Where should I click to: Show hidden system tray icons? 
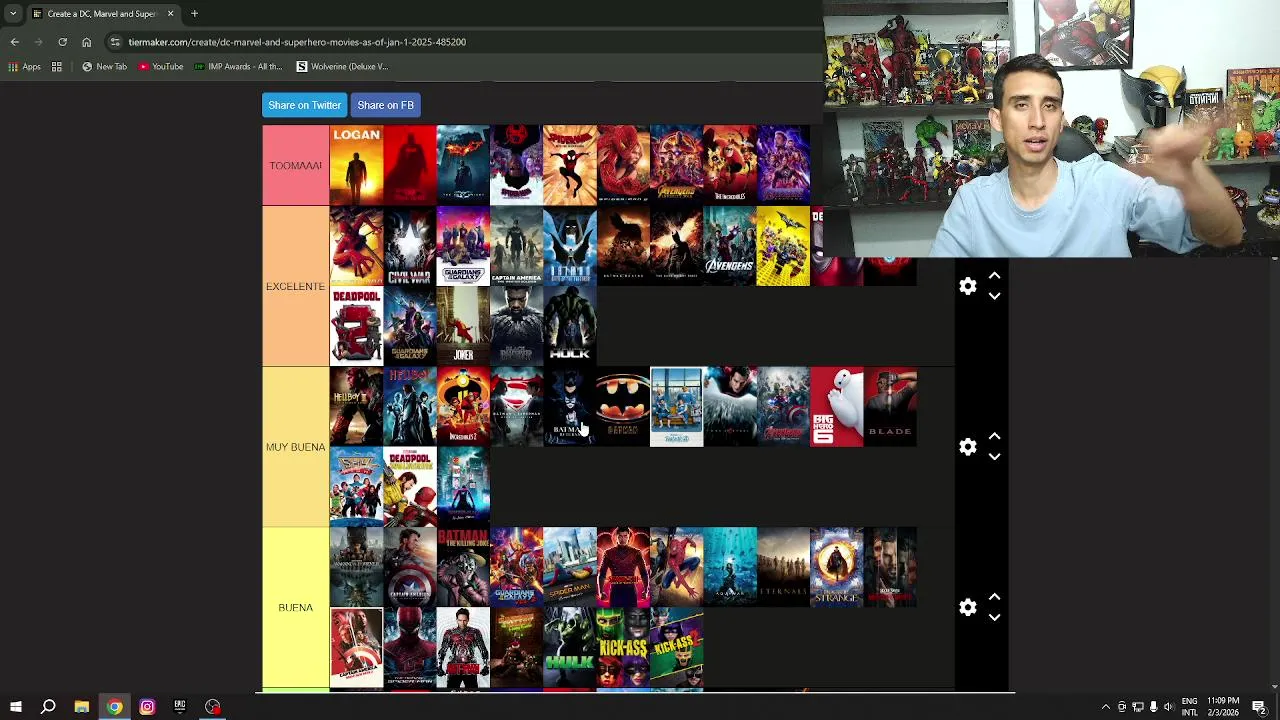[1105, 707]
